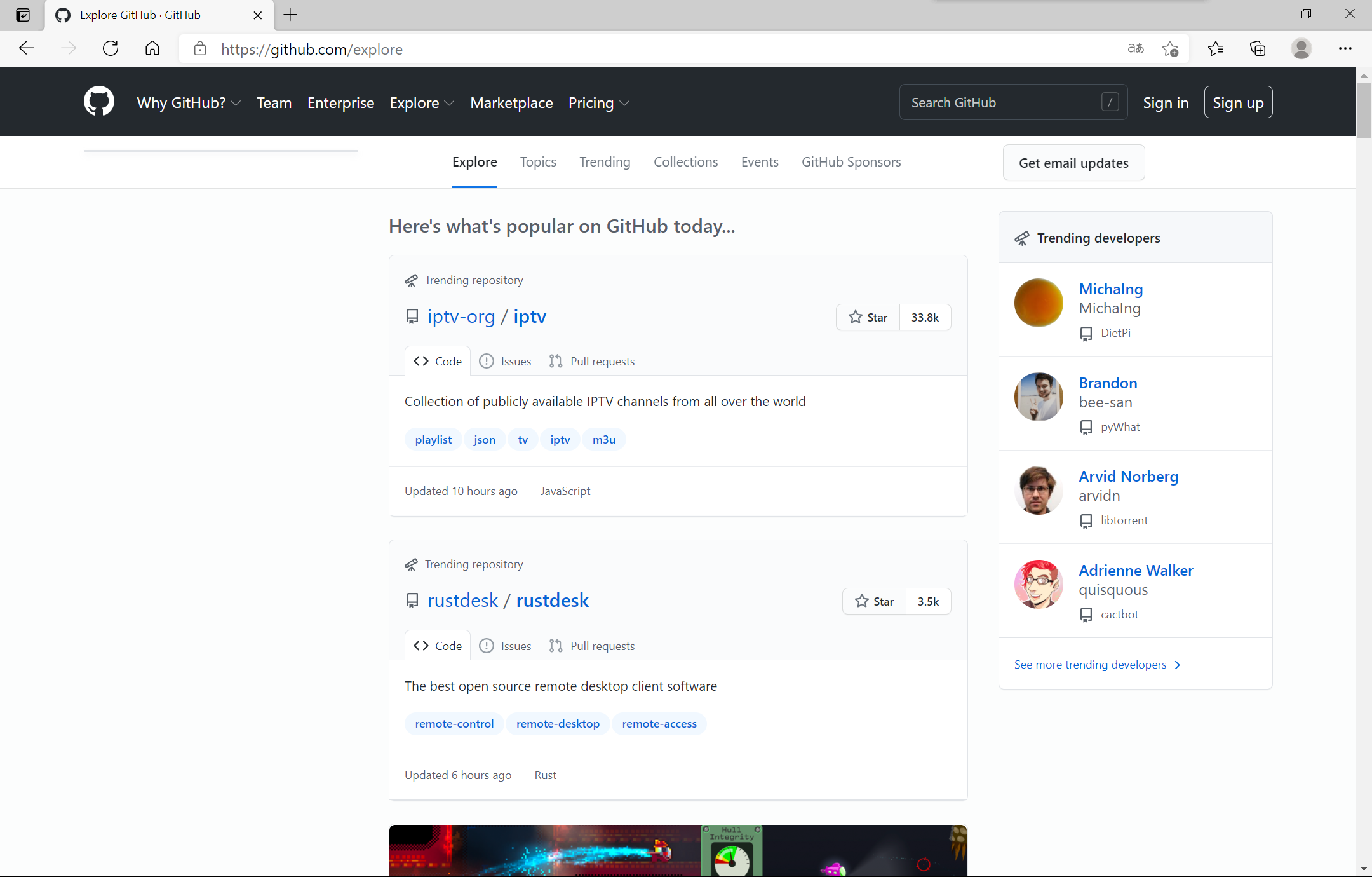Click the GitHub Octocat logo
1372x877 pixels.
(99, 102)
